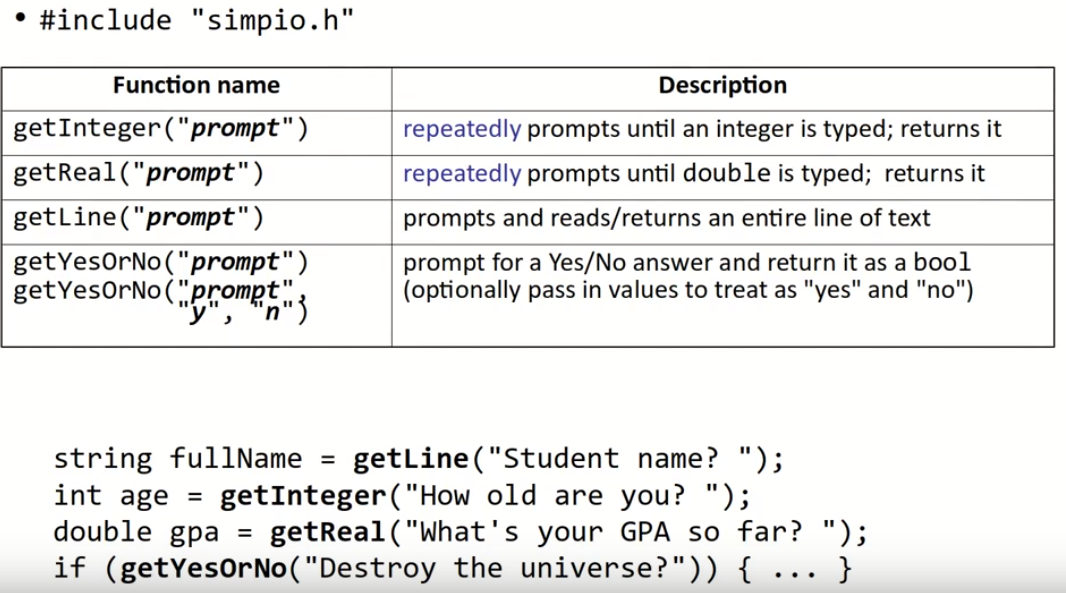Click the "bool" keyword in the description
The height and width of the screenshot is (593, 1066).
[x=944, y=262]
